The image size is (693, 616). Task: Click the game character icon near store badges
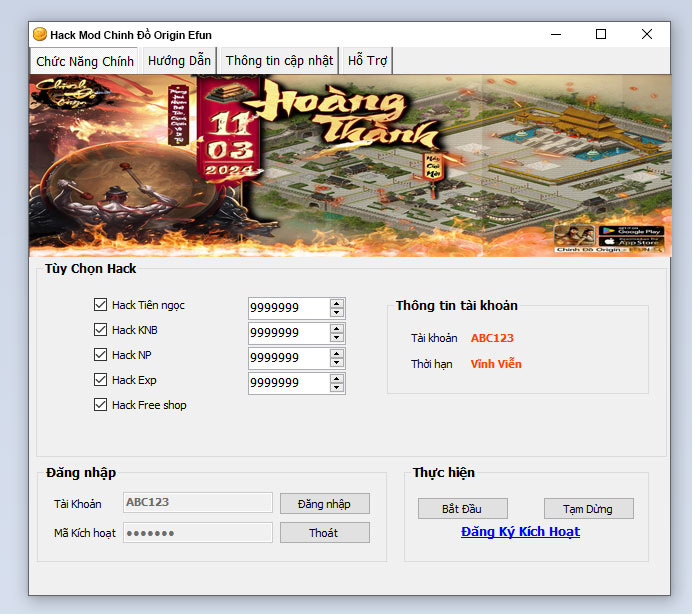[x=574, y=236]
